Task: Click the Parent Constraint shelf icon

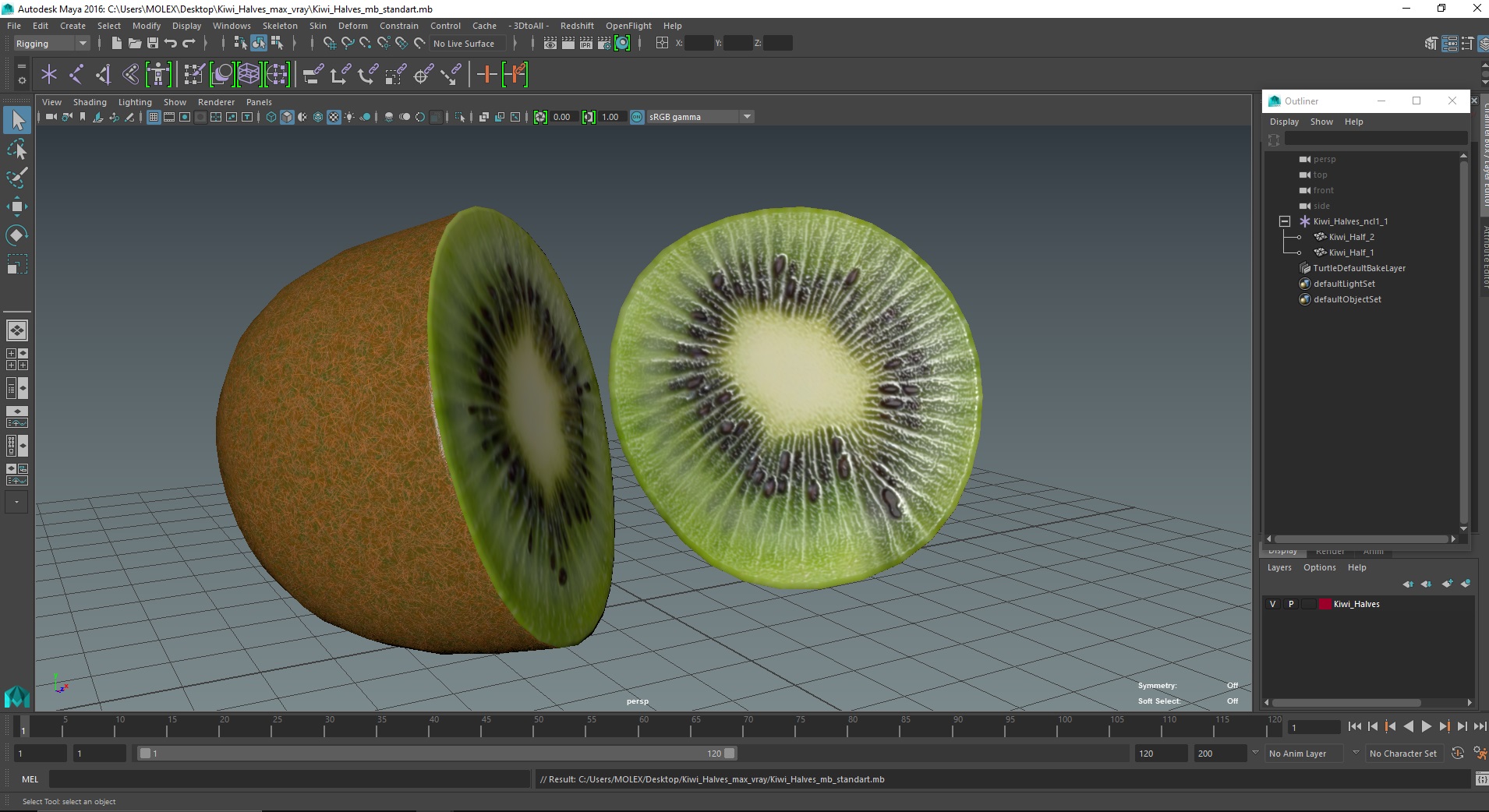Action: 314,75
